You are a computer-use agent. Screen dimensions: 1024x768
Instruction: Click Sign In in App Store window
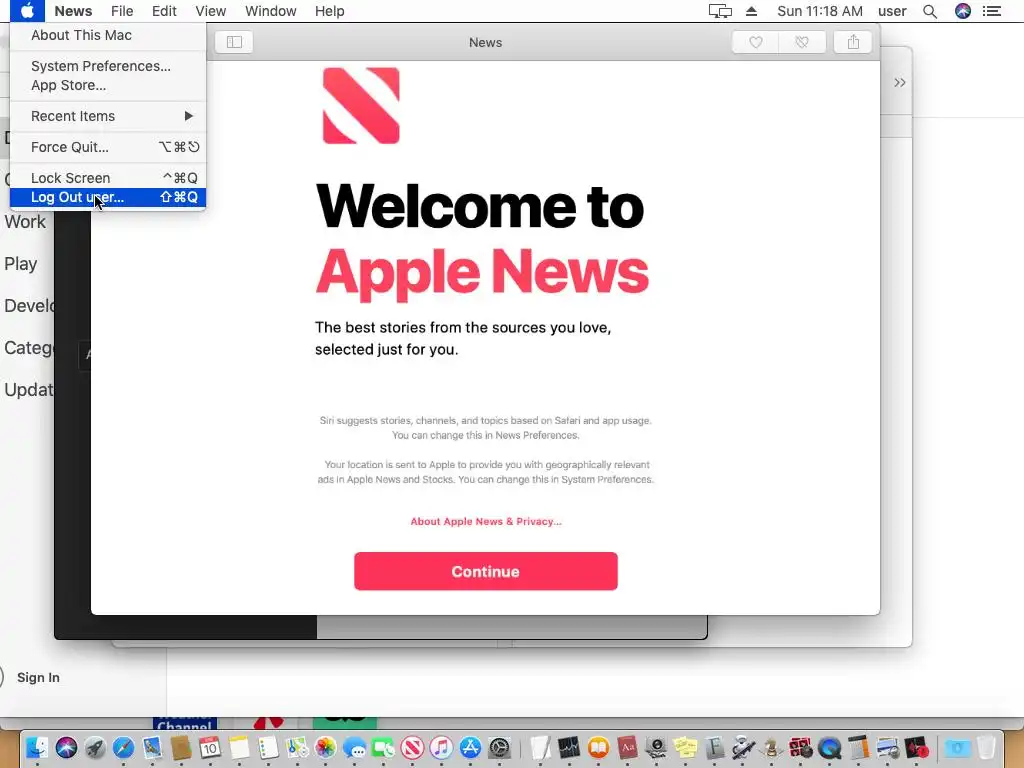[x=38, y=677]
